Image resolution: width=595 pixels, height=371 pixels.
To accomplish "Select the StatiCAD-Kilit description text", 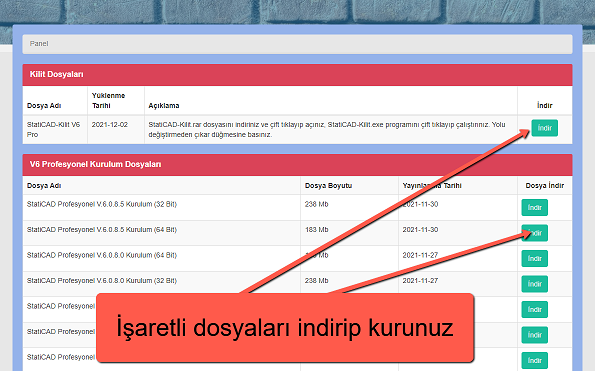I will [327, 129].
